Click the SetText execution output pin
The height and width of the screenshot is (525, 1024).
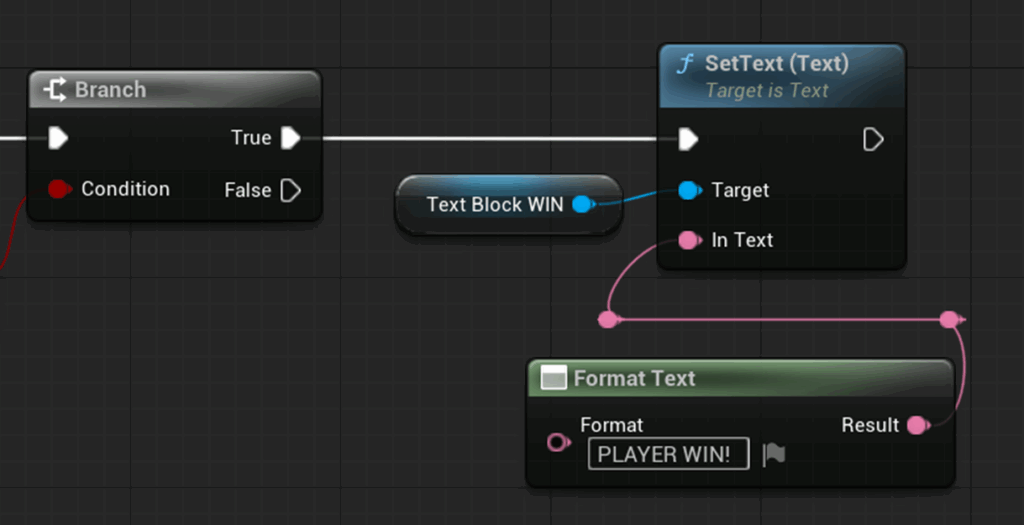click(873, 139)
